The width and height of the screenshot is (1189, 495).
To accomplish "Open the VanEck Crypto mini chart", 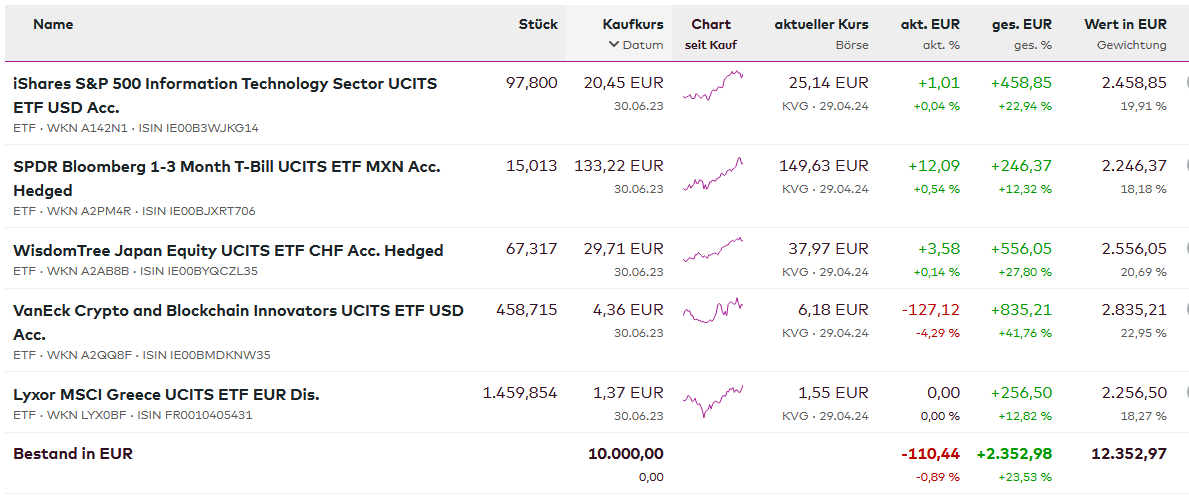I will coord(713,310).
